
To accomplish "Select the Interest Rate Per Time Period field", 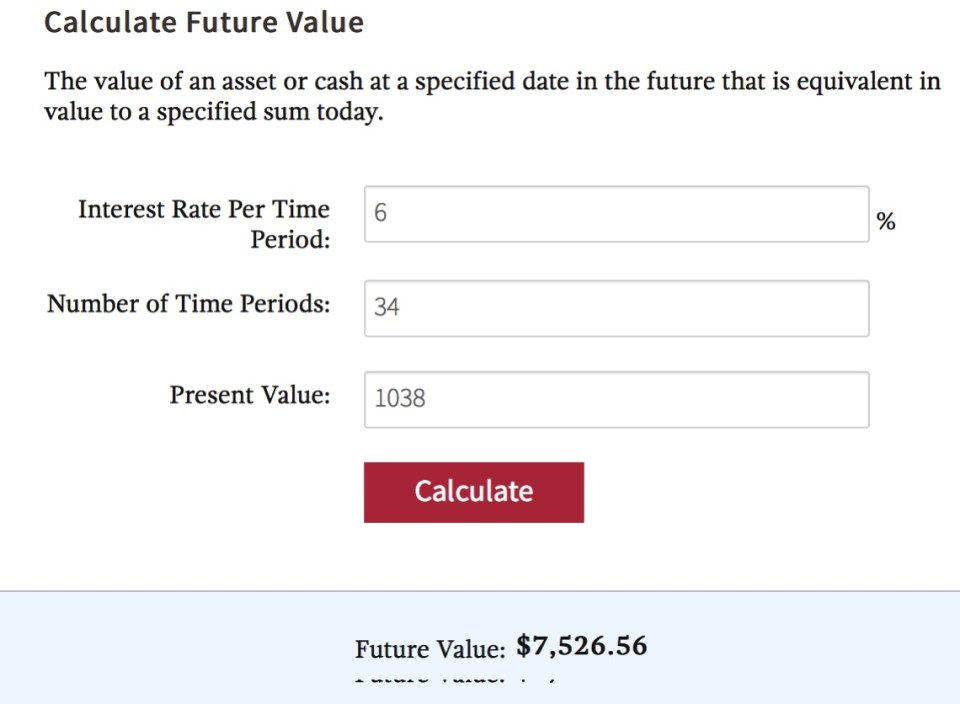I will tap(616, 214).
